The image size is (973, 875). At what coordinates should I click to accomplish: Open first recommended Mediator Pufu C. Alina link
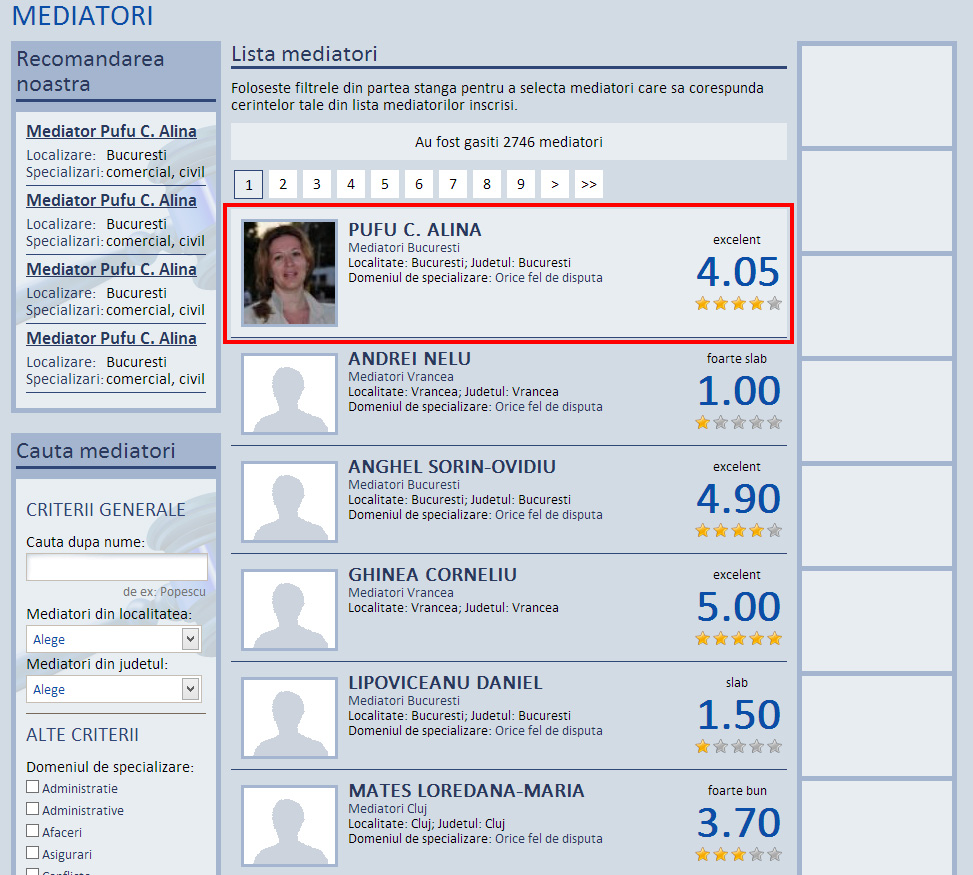[111, 132]
